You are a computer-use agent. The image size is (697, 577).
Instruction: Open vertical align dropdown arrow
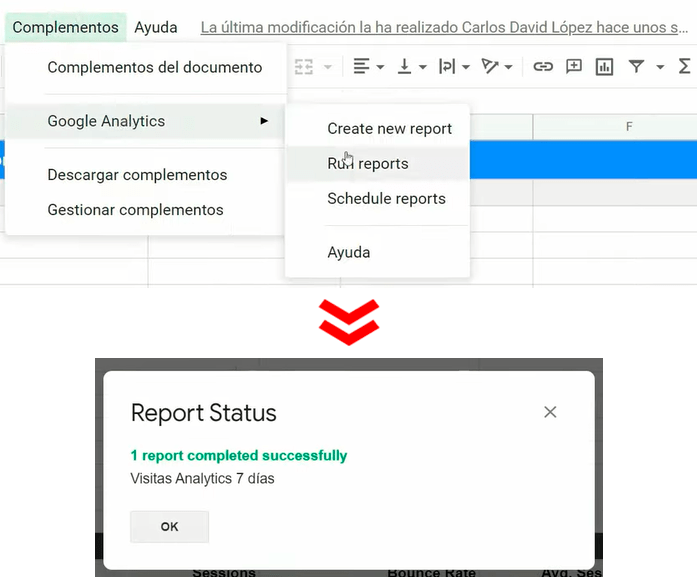(x=423, y=67)
